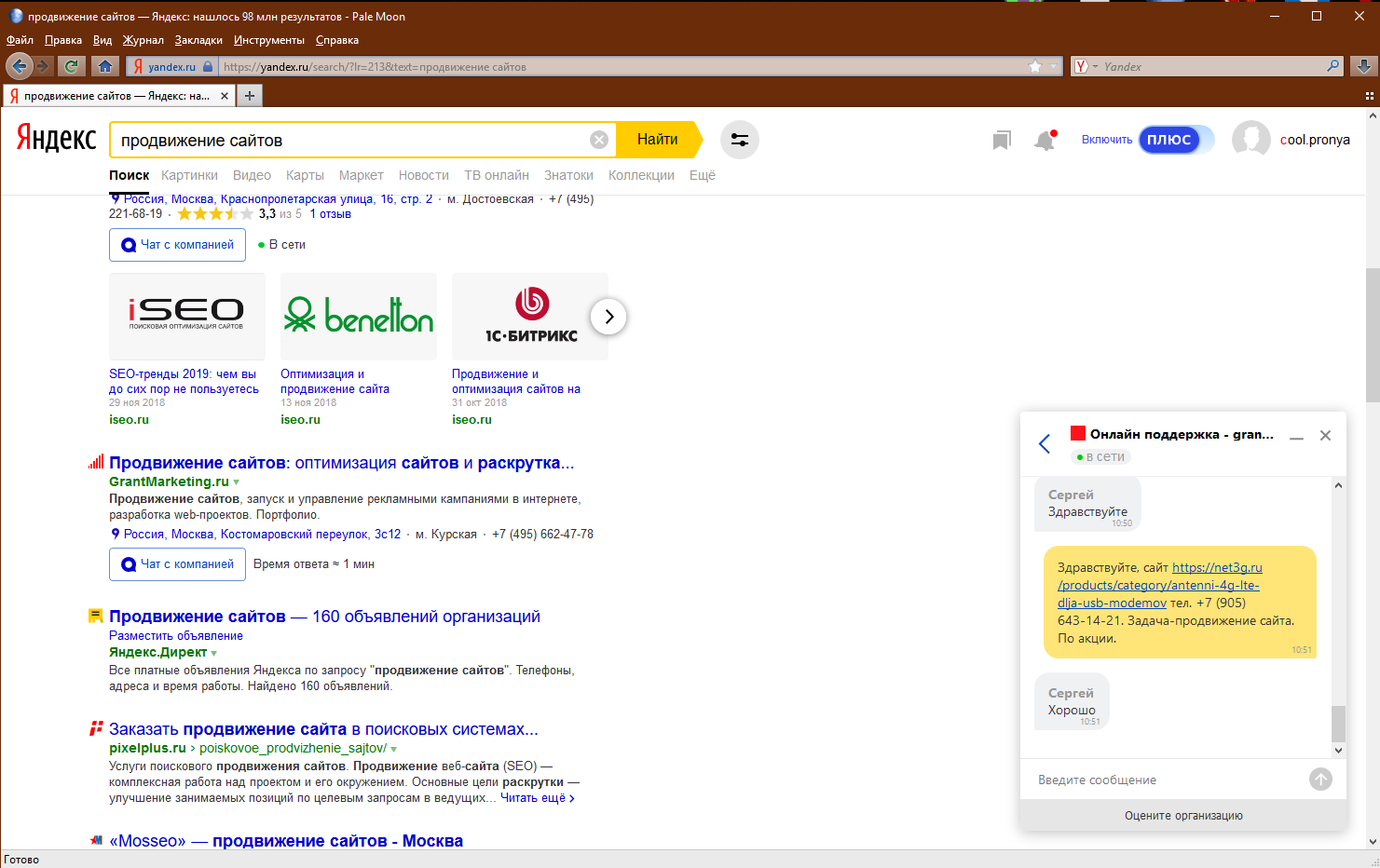Expand snippet with Читать ещё
The image size is (1380, 868).
click(x=538, y=798)
